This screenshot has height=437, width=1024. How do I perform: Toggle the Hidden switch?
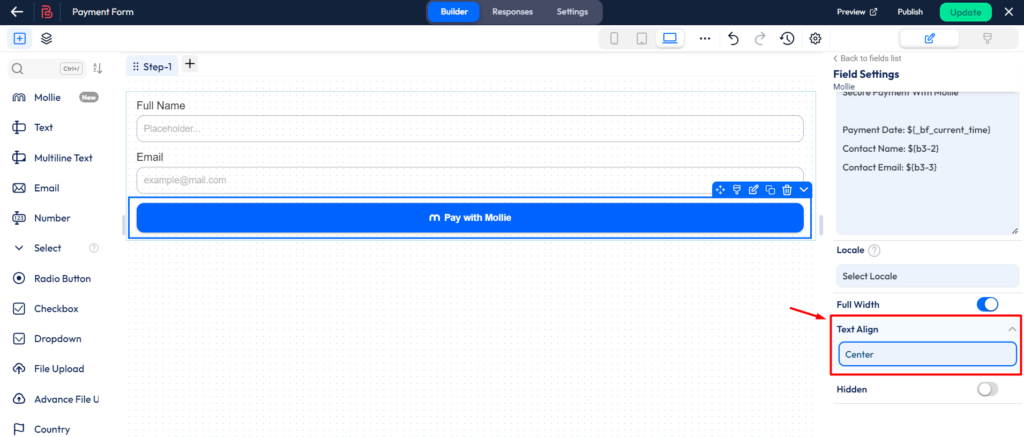point(987,389)
